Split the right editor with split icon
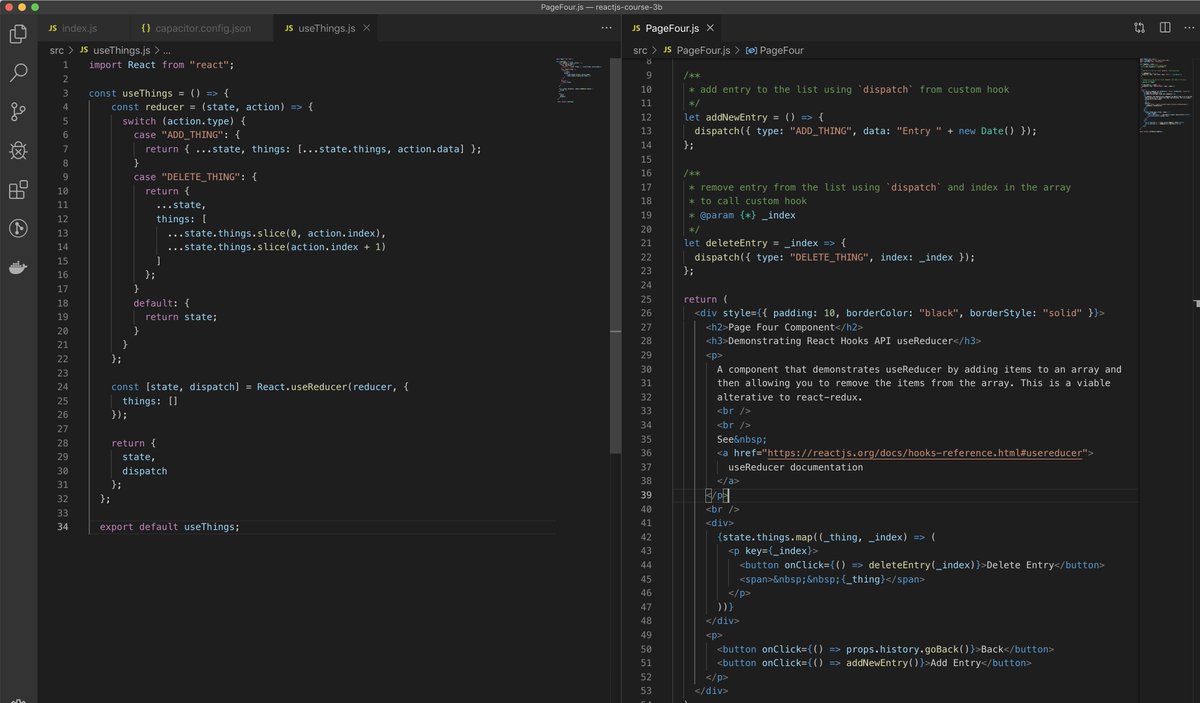This screenshot has height=703, width=1200. pos(1165,28)
